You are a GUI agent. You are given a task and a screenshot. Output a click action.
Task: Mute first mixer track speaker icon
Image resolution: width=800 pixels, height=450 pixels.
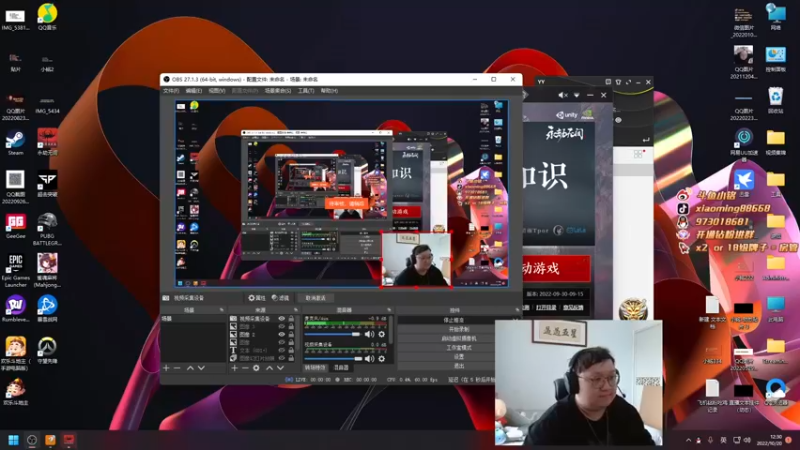[369, 335]
